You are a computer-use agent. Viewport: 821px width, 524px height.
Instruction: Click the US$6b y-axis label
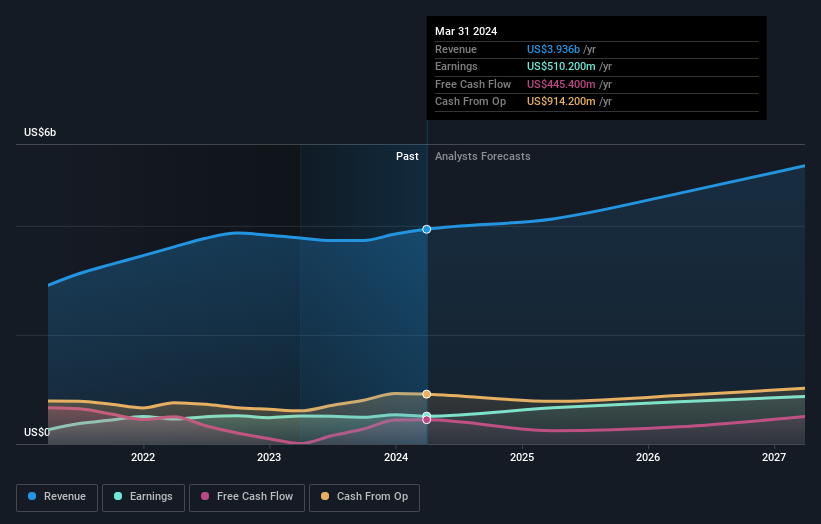(x=40, y=132)
